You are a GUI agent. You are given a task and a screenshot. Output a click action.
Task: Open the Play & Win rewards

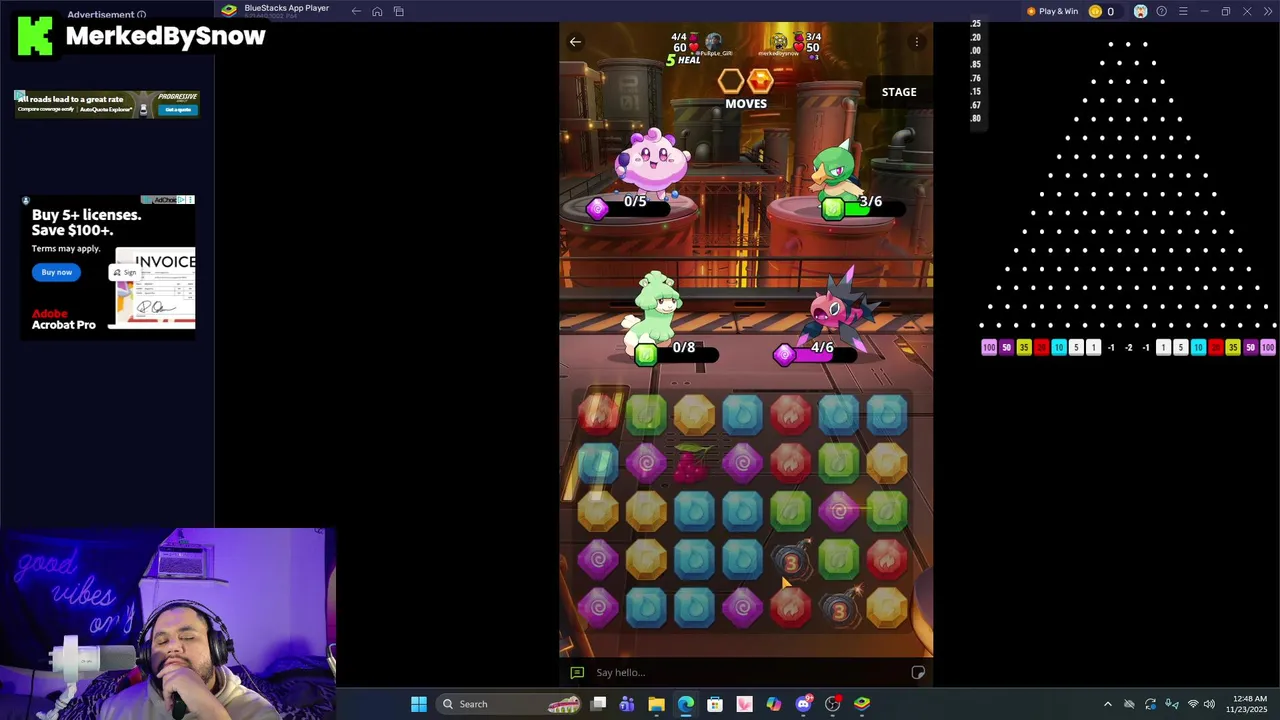[x=1053, y=11]
